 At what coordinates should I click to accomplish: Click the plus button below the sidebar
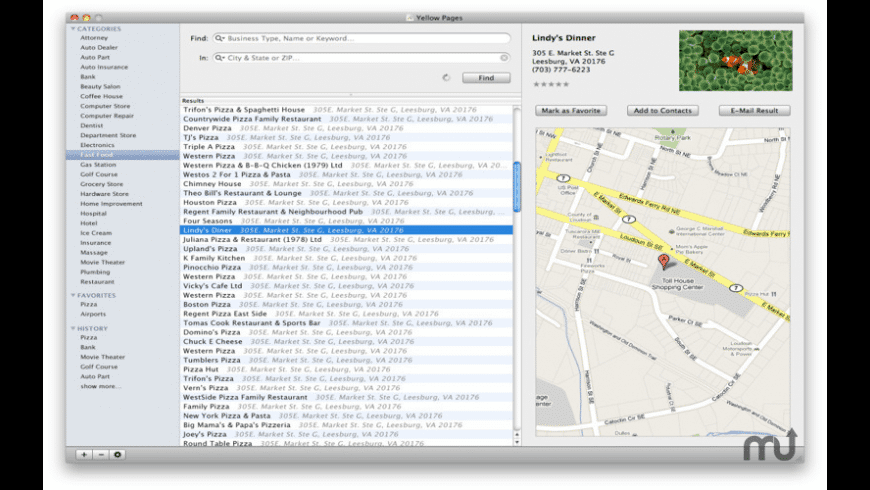coord(83,454)
